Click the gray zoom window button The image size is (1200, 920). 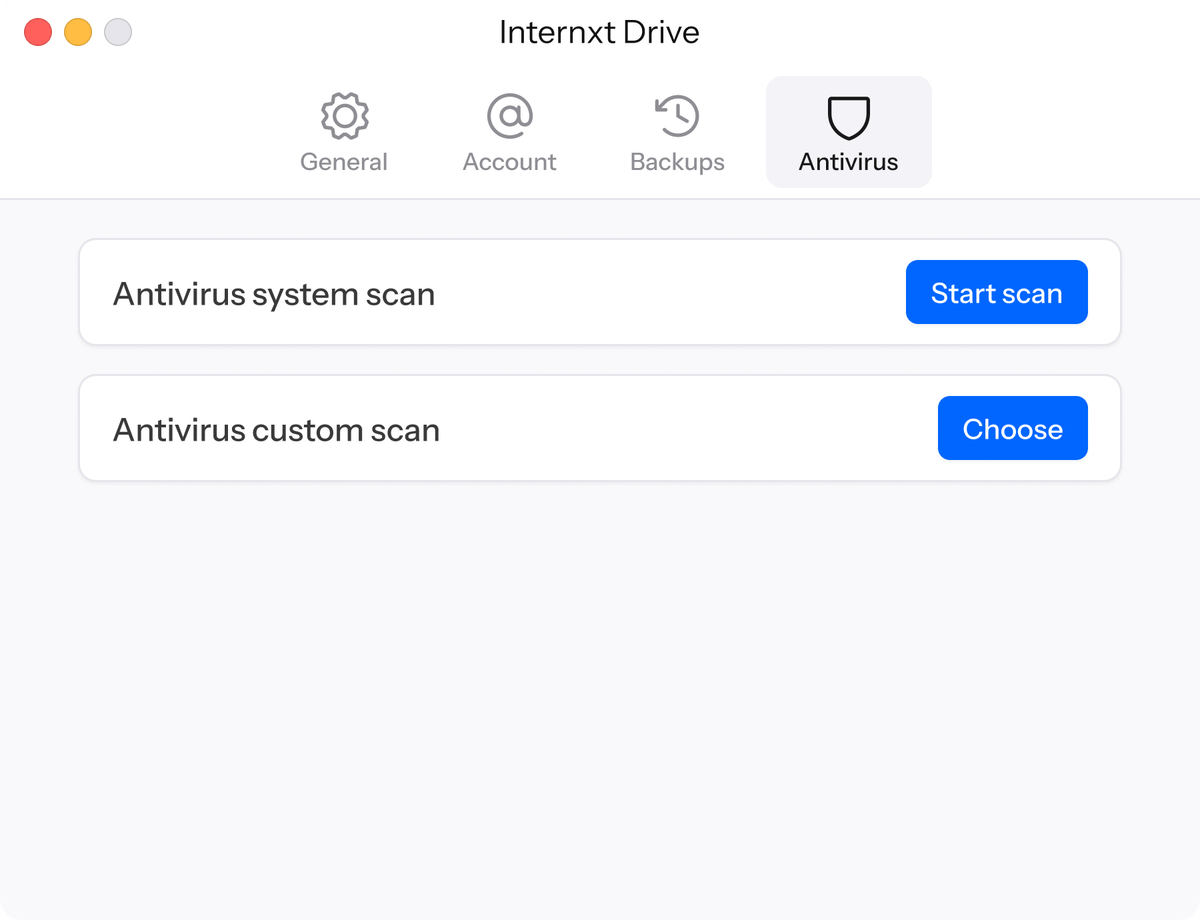point(117,31)
